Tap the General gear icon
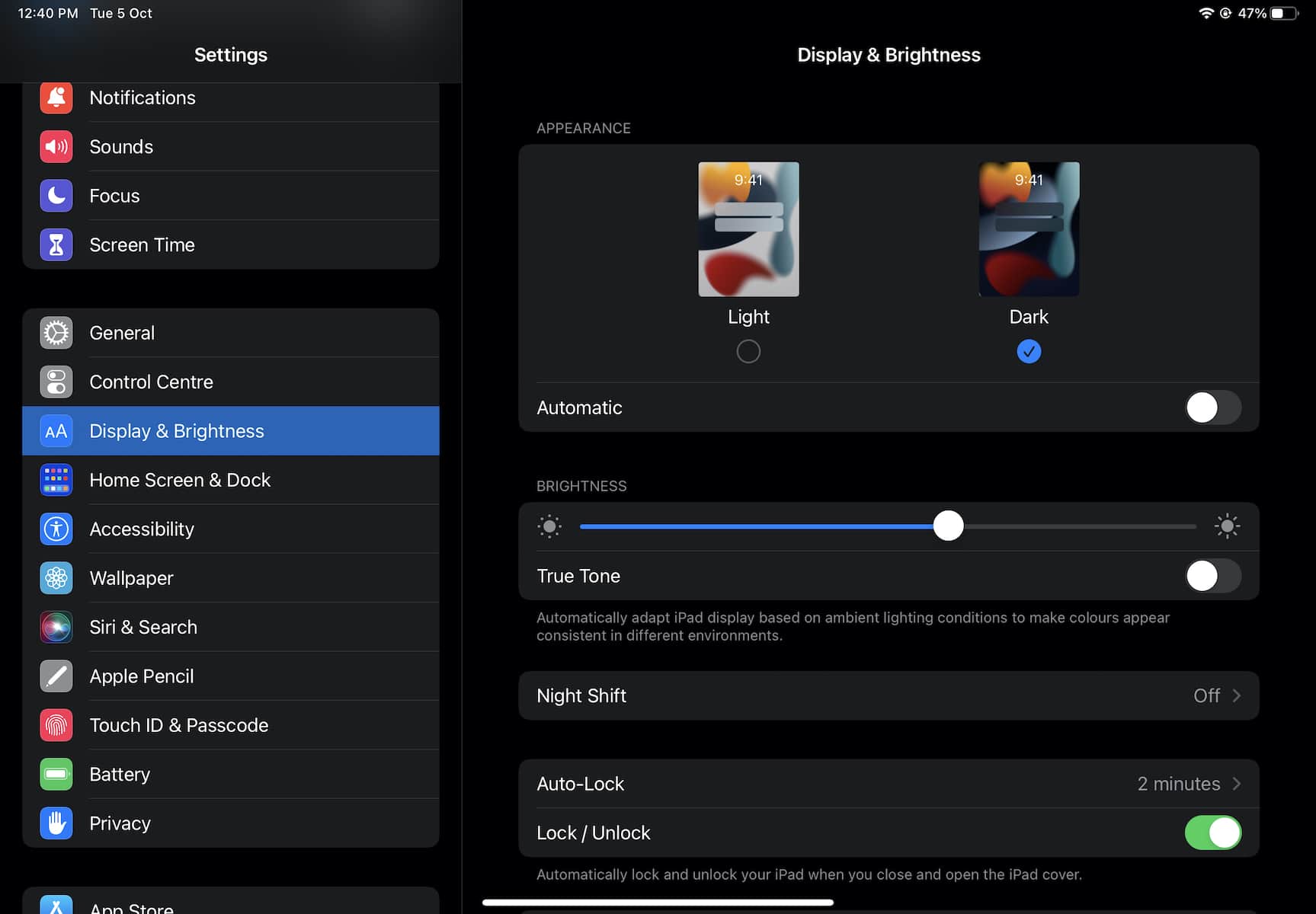 pos(56,333)
